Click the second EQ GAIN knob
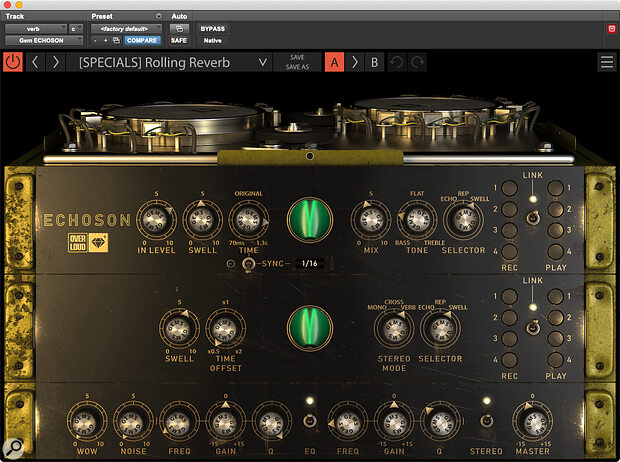The height and width of the screenshot is (462, 620). (x=394, y=422)
